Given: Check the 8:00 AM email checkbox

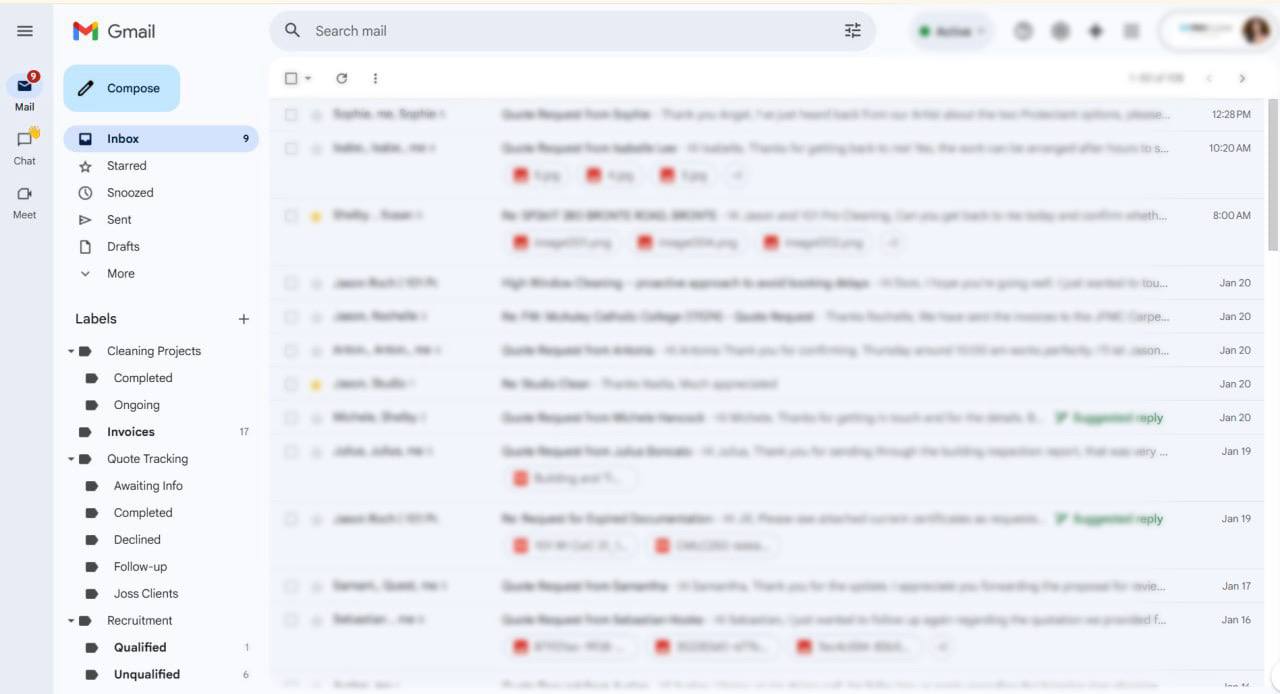Looking at the screenshot, I should point(291,216).
